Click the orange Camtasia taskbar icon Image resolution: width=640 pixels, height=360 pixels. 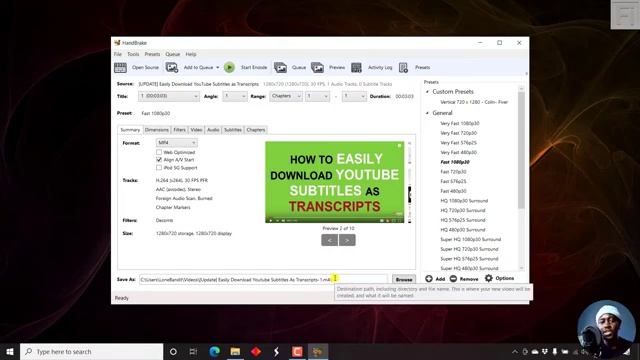click(x=297, y=351)
